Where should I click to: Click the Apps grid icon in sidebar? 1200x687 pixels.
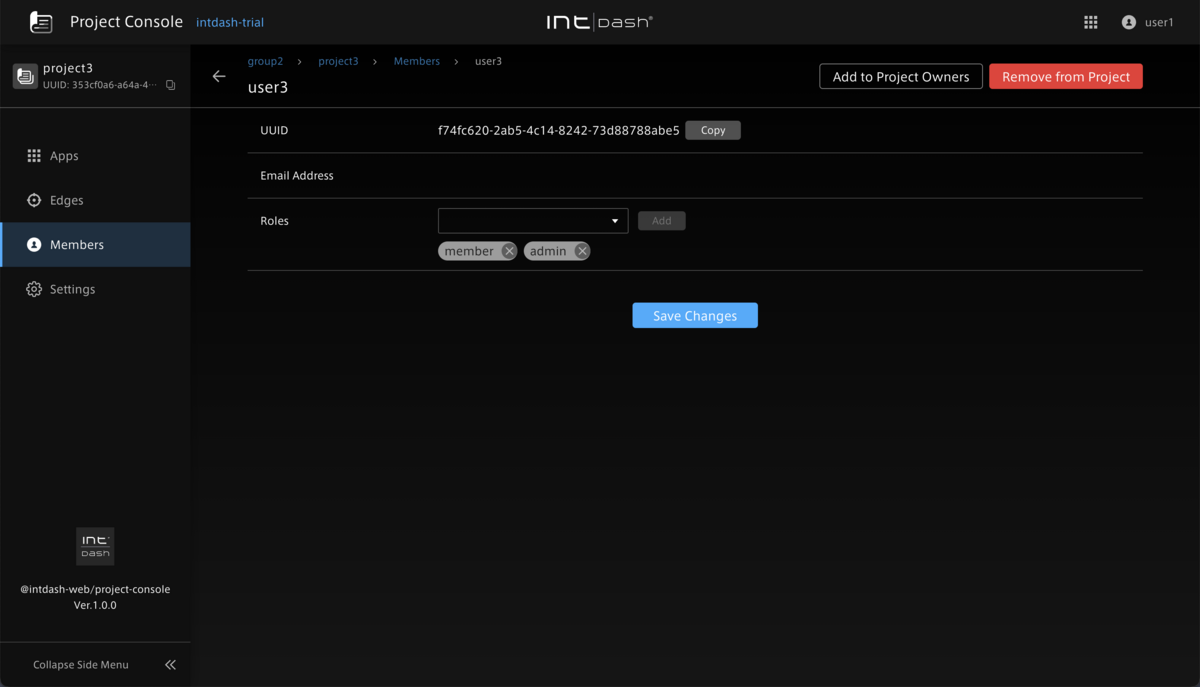(x=34, y=156)
